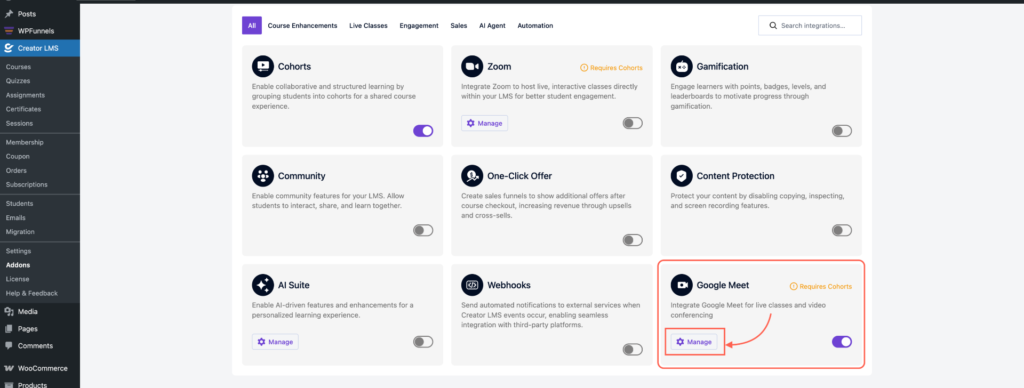Click the warning icon on Google Meet's Requires Cohorts
1024x388 pixels.
(793, 286)
